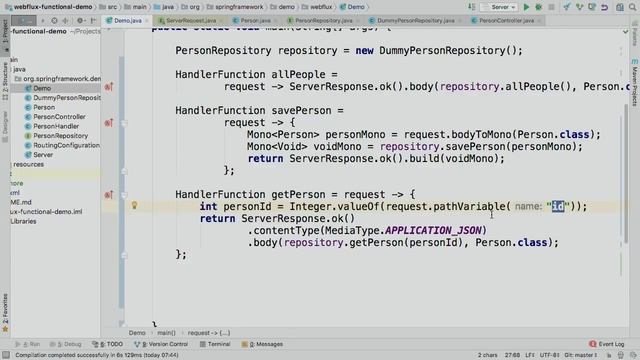The height and width of the screenshot is (360, 640).
Task: Collapse the getPerson lambda fold marker
Action: [x=124, y=195]
